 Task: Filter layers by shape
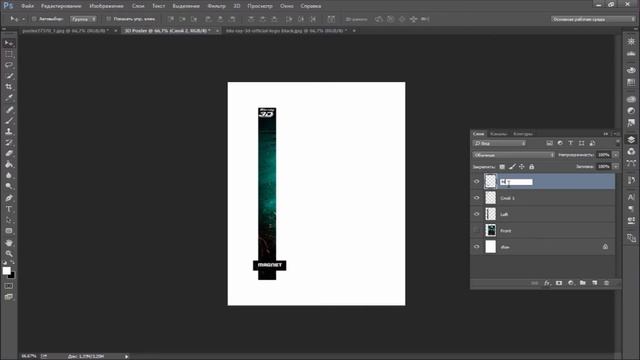click(x=582, y=143)
